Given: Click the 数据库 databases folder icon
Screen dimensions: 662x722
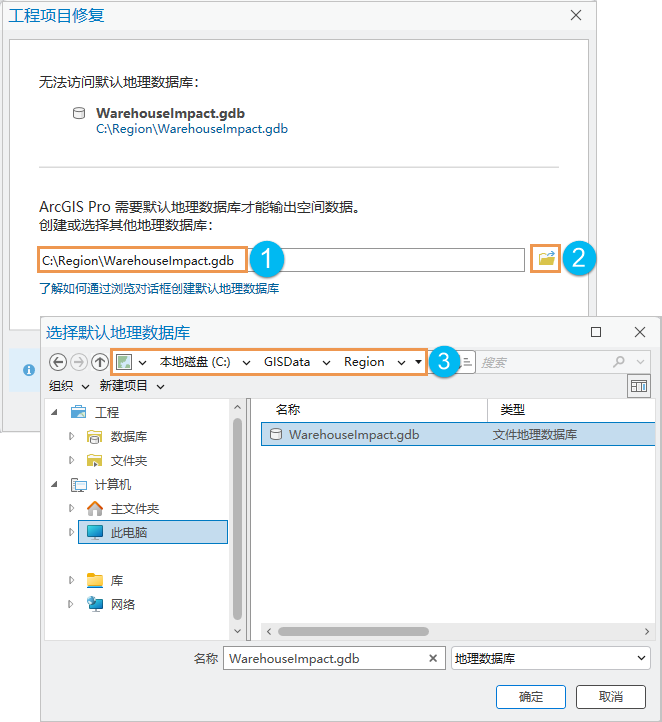Looking at the screenshot, I should (x=94, y=436).
